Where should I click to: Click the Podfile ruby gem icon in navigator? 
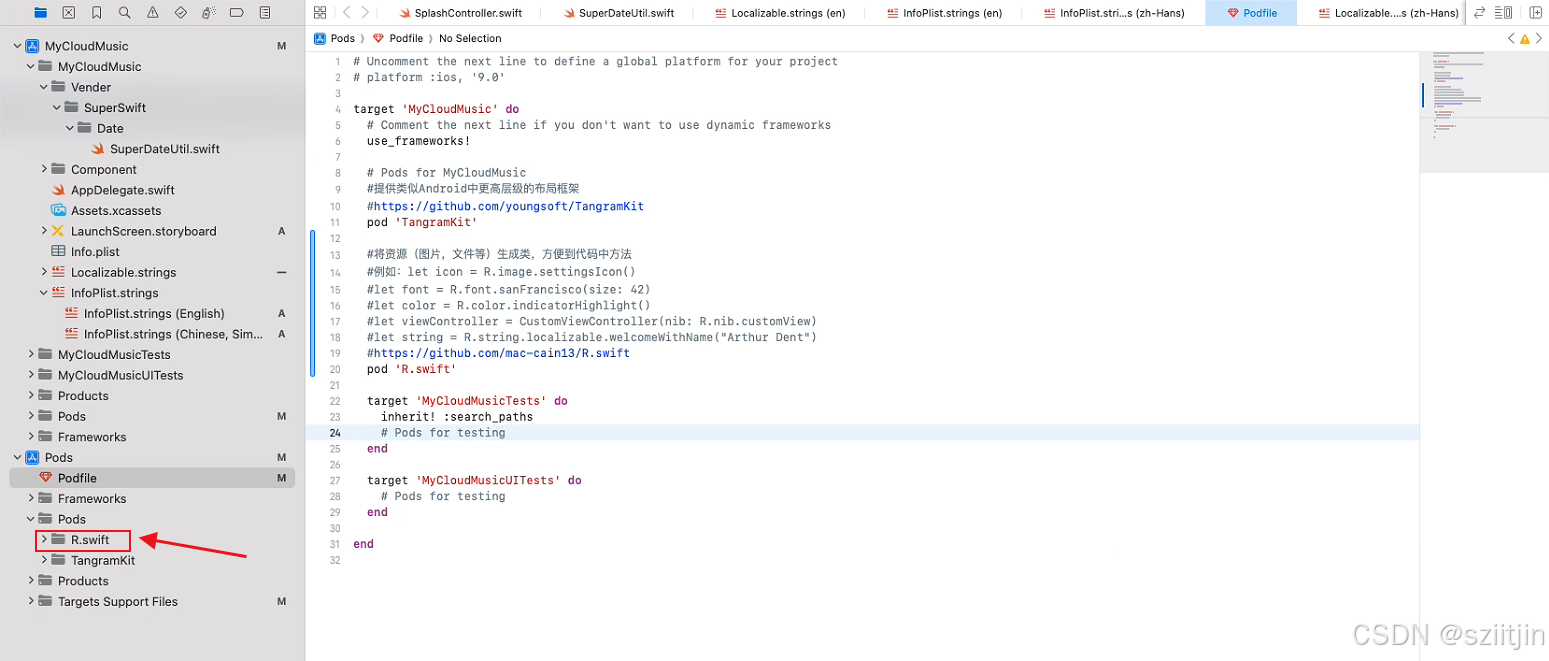(45, 478)
